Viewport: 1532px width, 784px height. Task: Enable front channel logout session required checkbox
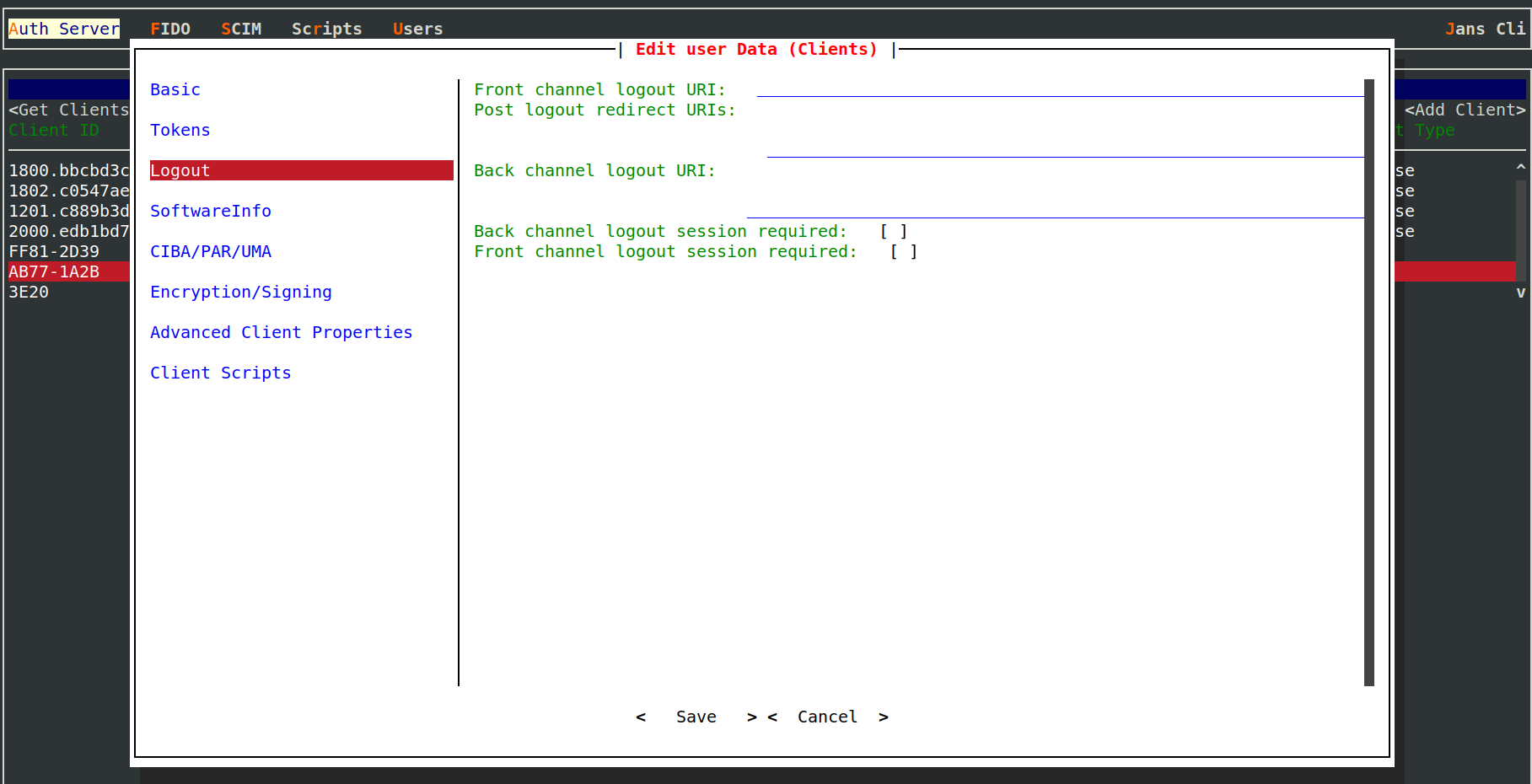pos(904,251)
